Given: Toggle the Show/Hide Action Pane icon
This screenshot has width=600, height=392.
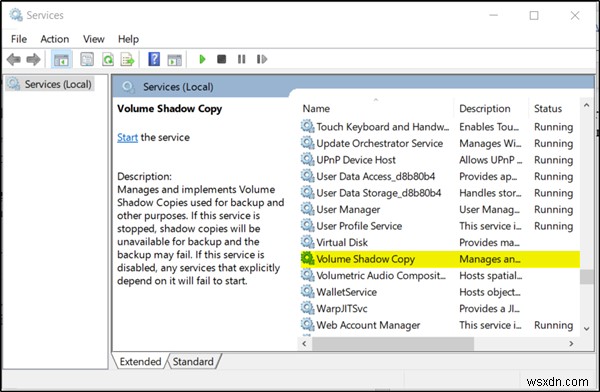Looking at the screenshot, I should [x=174, y=59].
